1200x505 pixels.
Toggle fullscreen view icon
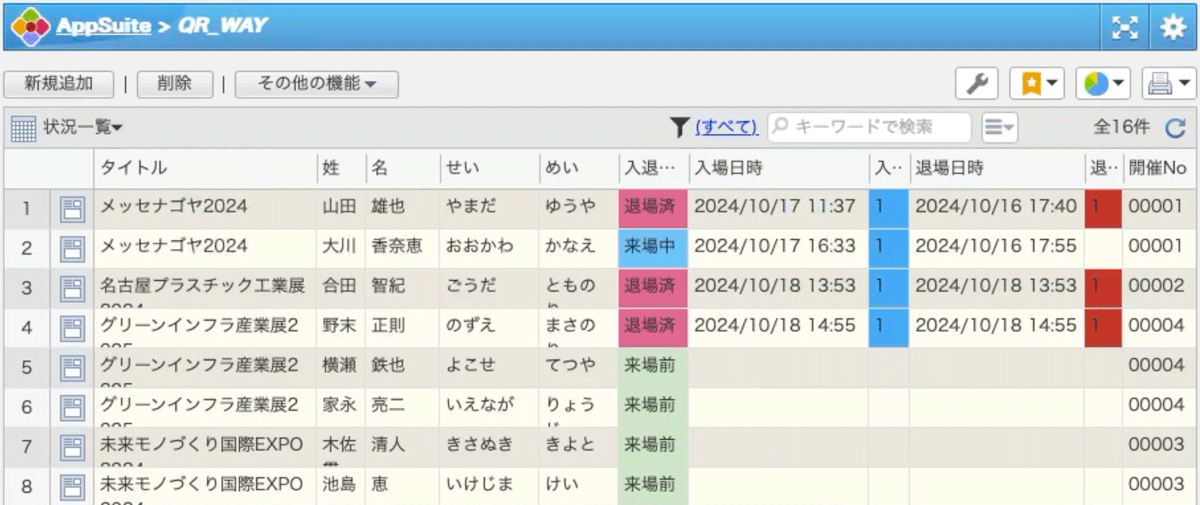pos(1125,28)
